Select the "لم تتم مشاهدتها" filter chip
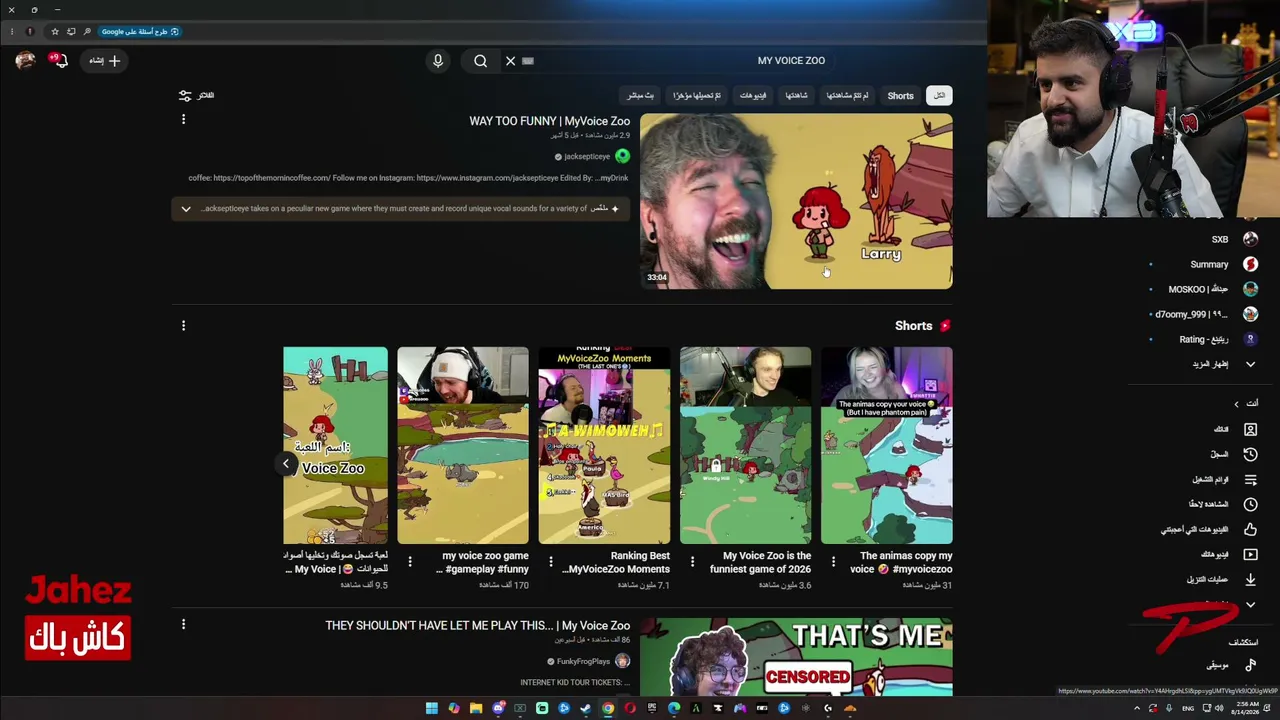The width and height of the screenshot is (1280, 720). tap(846, 96)
